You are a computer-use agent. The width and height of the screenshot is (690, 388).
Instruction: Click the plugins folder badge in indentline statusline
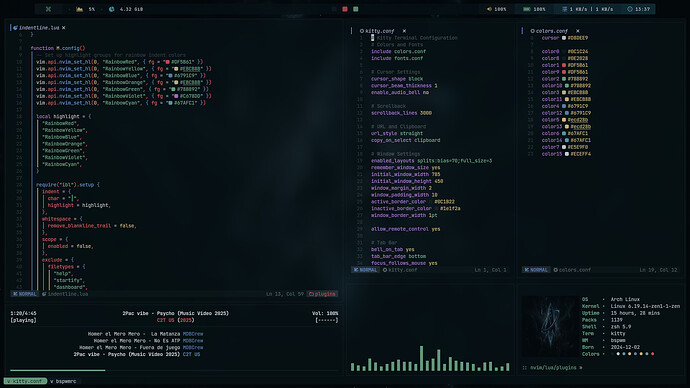323,294
